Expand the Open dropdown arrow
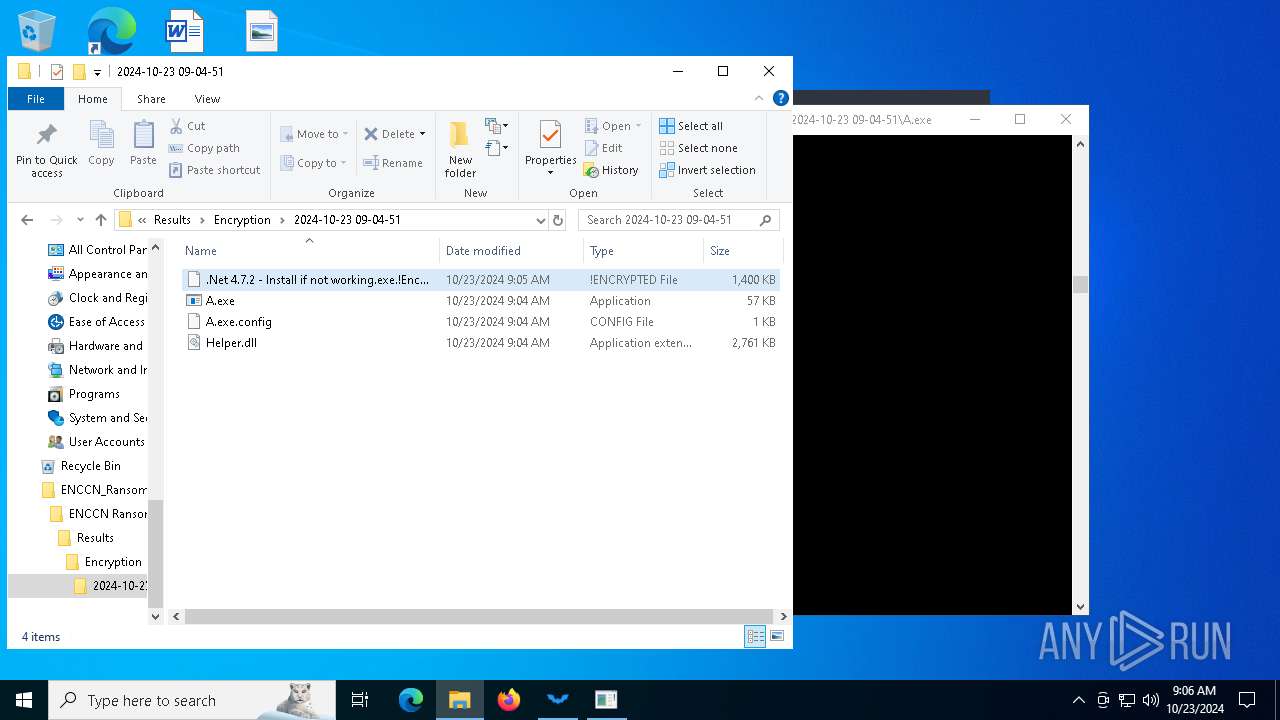1280x720 pixels. [638, 126]
